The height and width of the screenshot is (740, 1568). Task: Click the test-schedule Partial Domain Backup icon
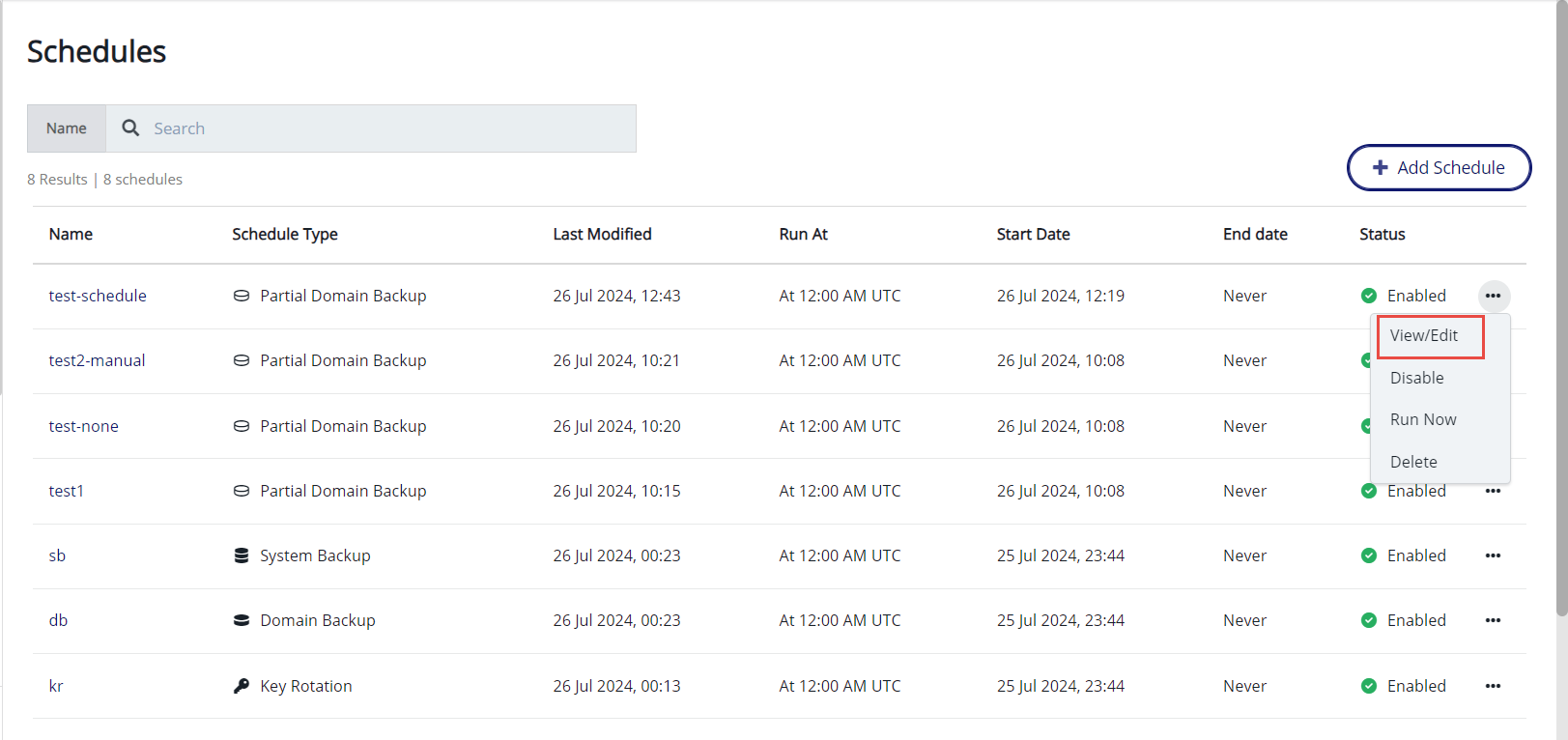coord(242,296)
